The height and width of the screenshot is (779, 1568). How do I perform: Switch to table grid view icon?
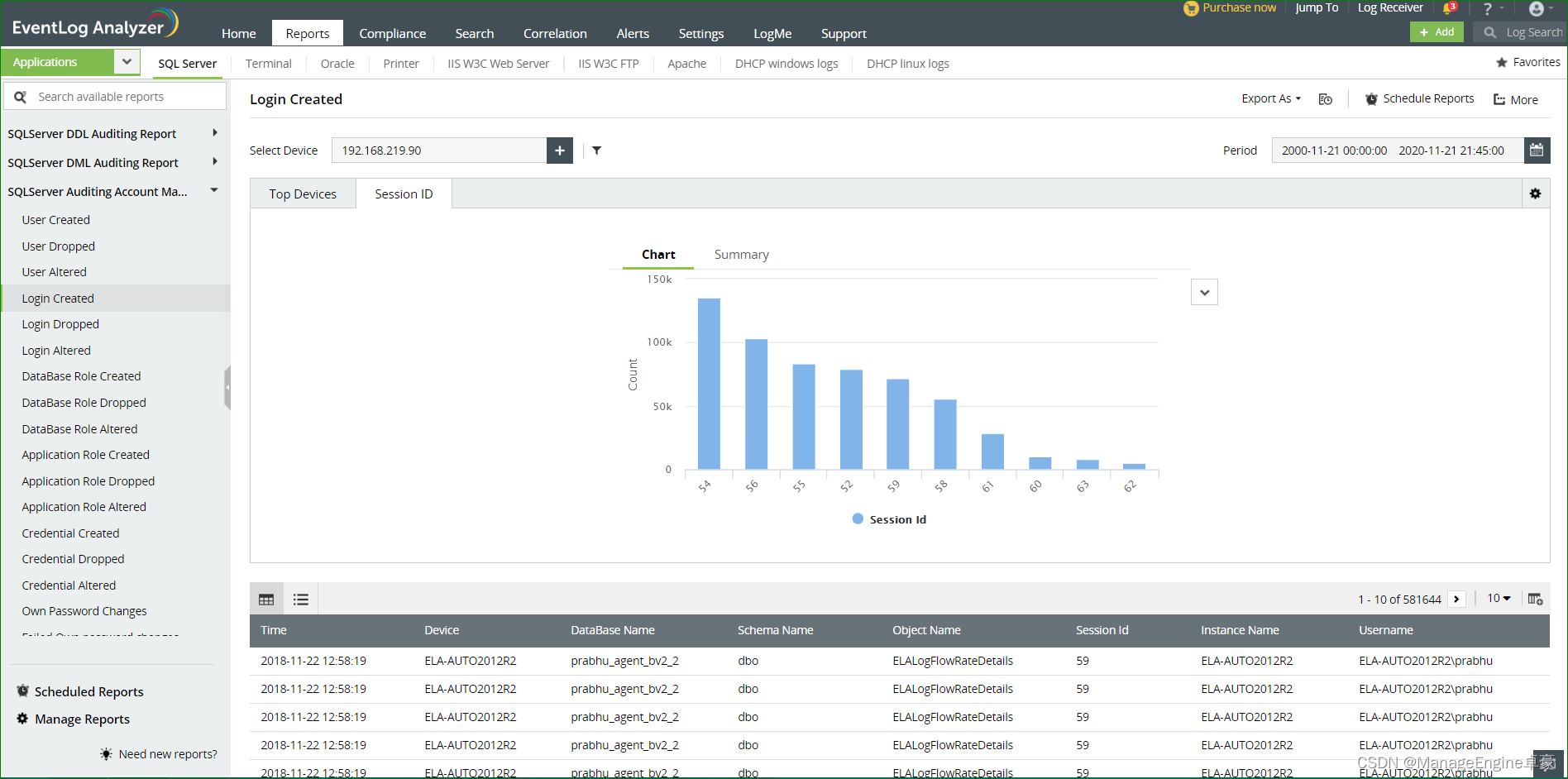tap(266, 600)
